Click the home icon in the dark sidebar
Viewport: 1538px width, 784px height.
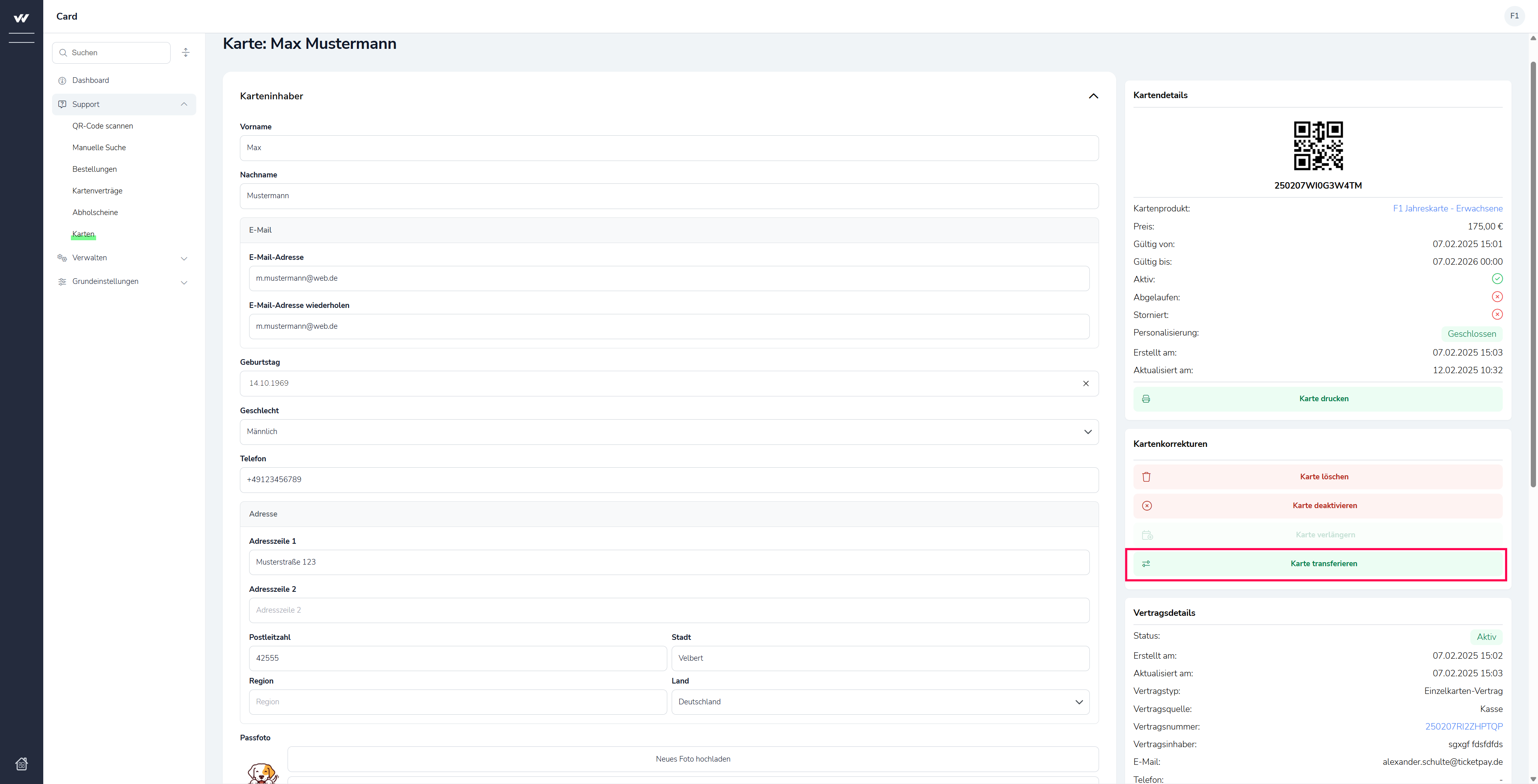tap(22, 764)
